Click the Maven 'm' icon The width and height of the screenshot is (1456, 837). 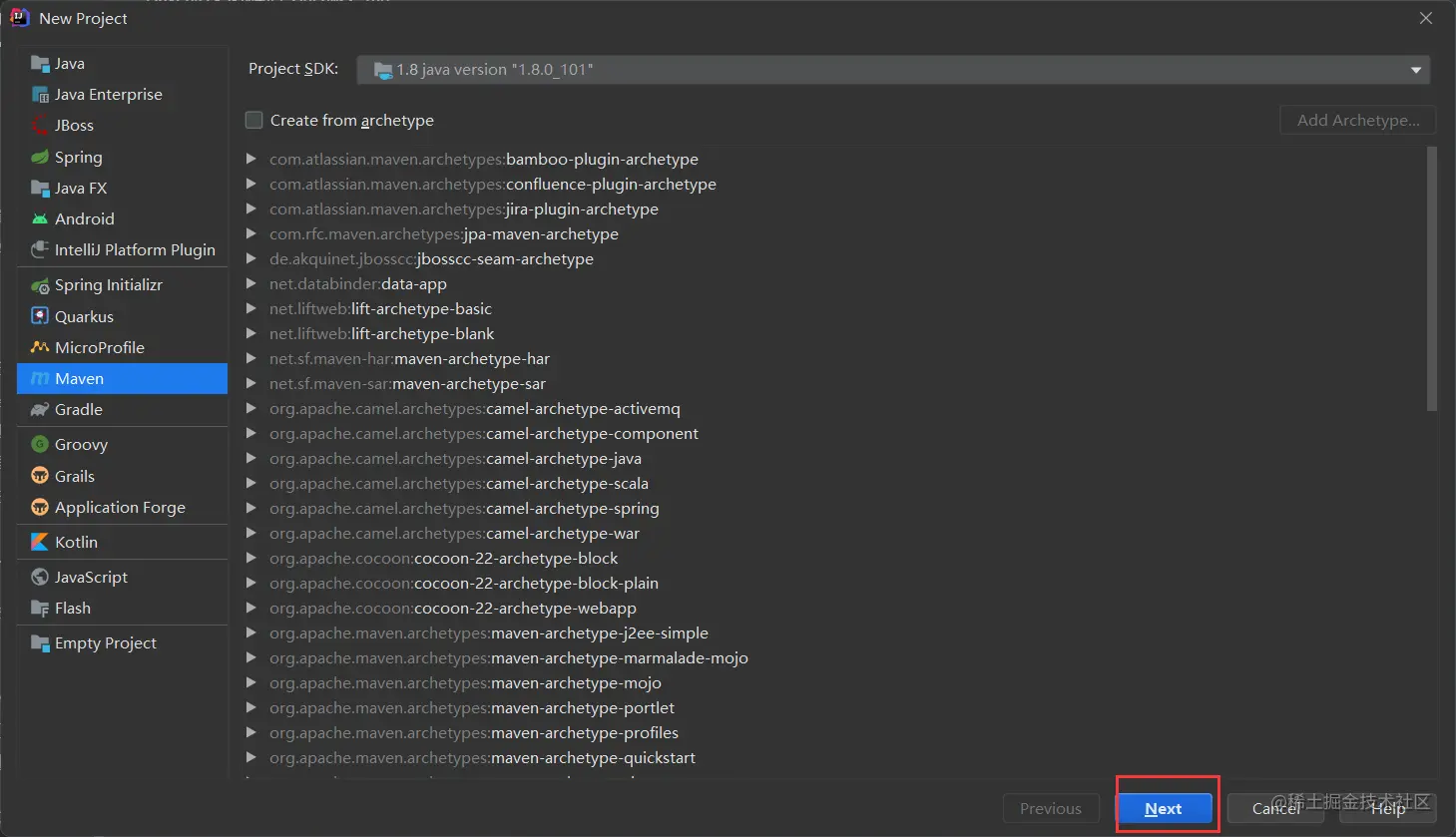pos(40,379)
